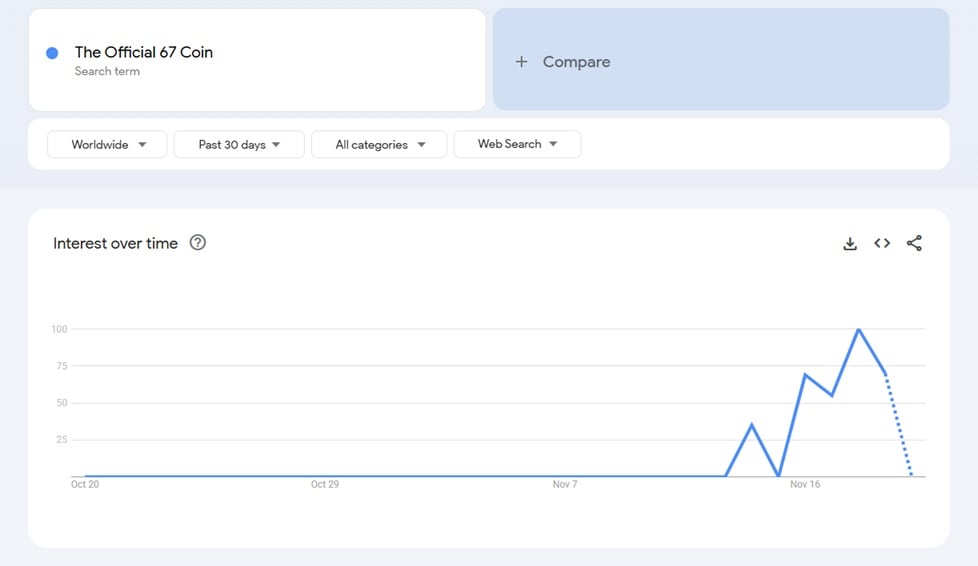This screenshot has width=978, height=566.
Task: Open the embed code icon
Action: pos(882,243)
